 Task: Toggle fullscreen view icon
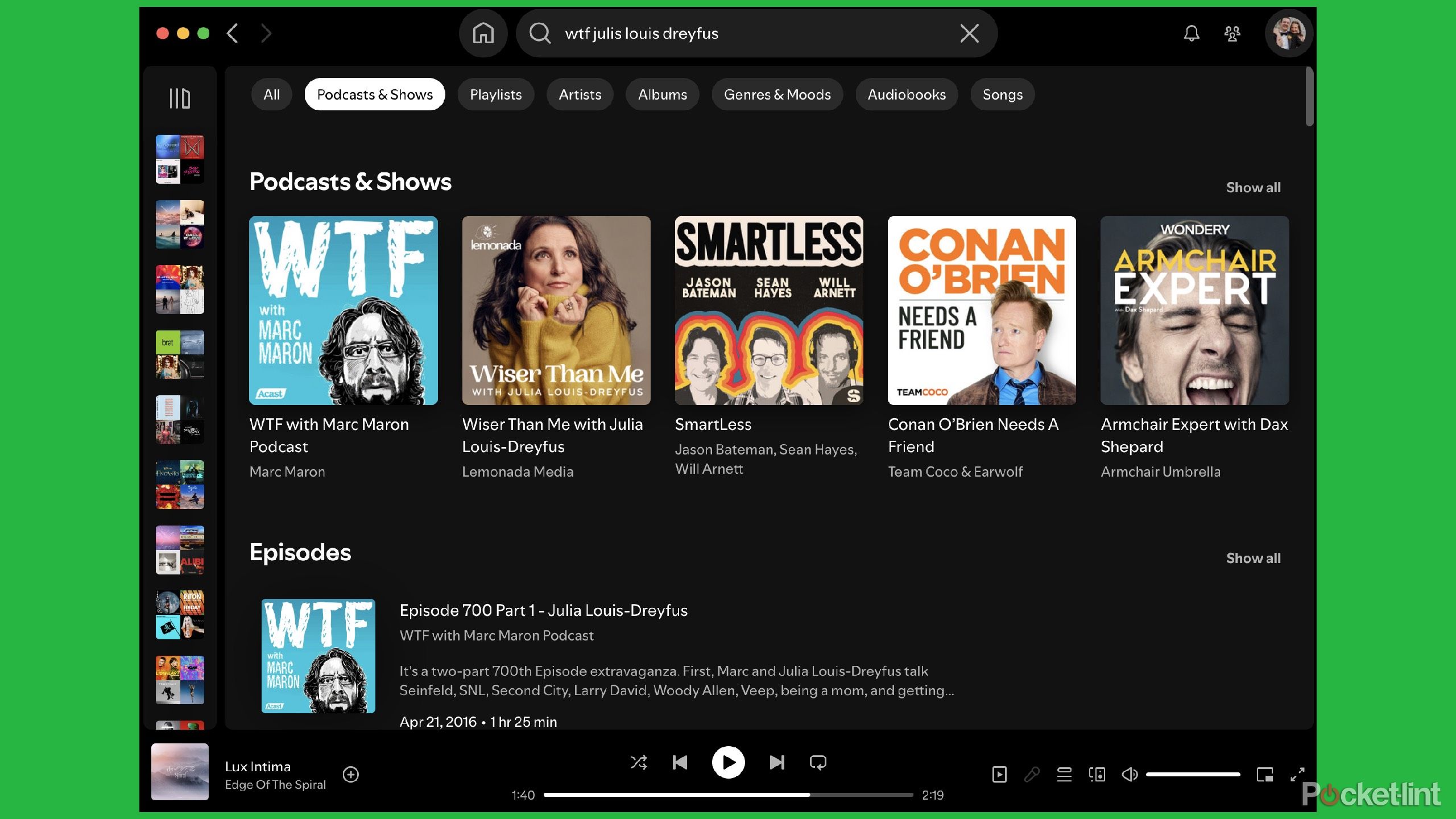[1297, 775]
